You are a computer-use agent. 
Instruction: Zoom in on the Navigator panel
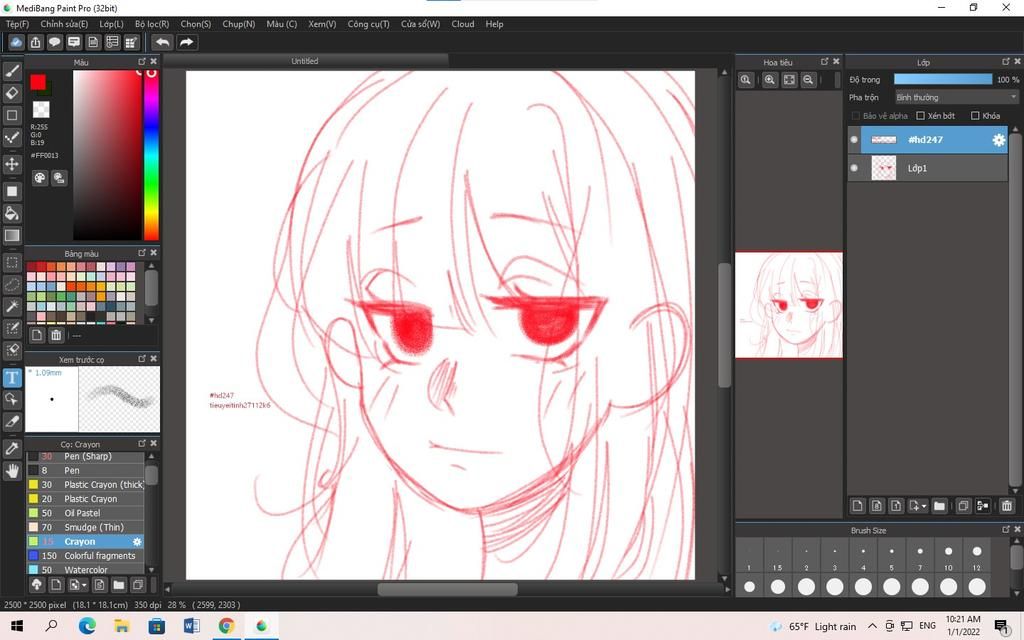point(769,80)
